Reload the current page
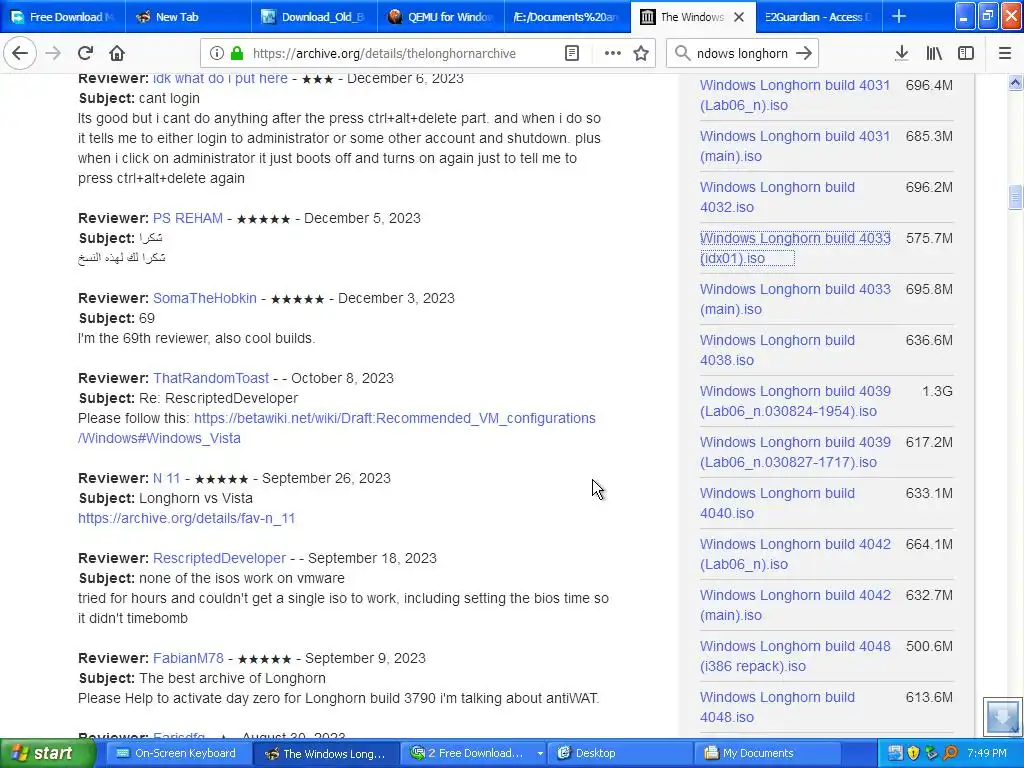Image resolution: width=1024 pixels, height=768 pixels. 86,53
